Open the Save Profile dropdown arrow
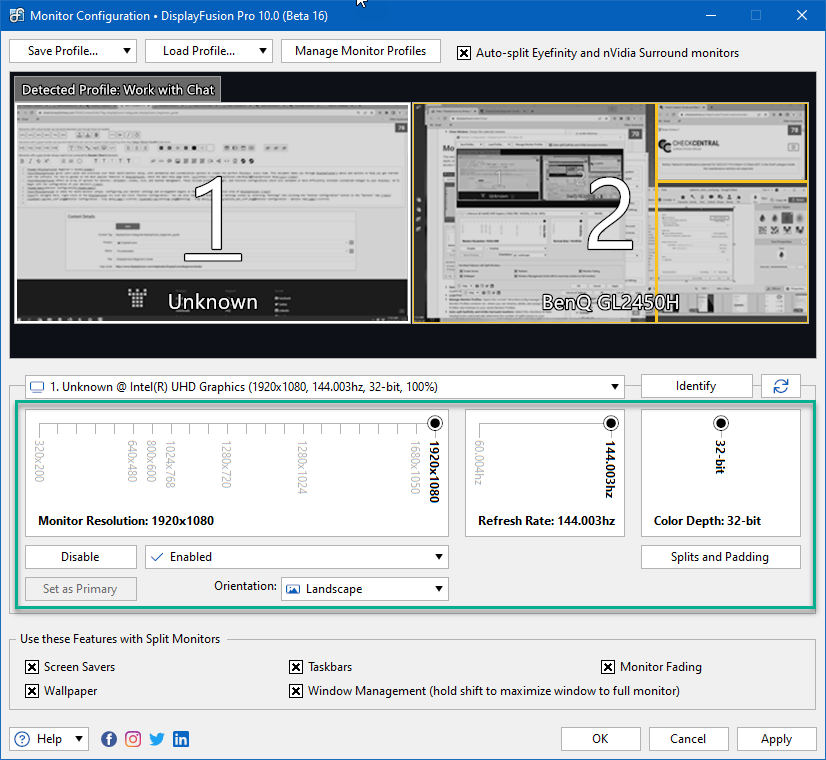 click(126, 51)
